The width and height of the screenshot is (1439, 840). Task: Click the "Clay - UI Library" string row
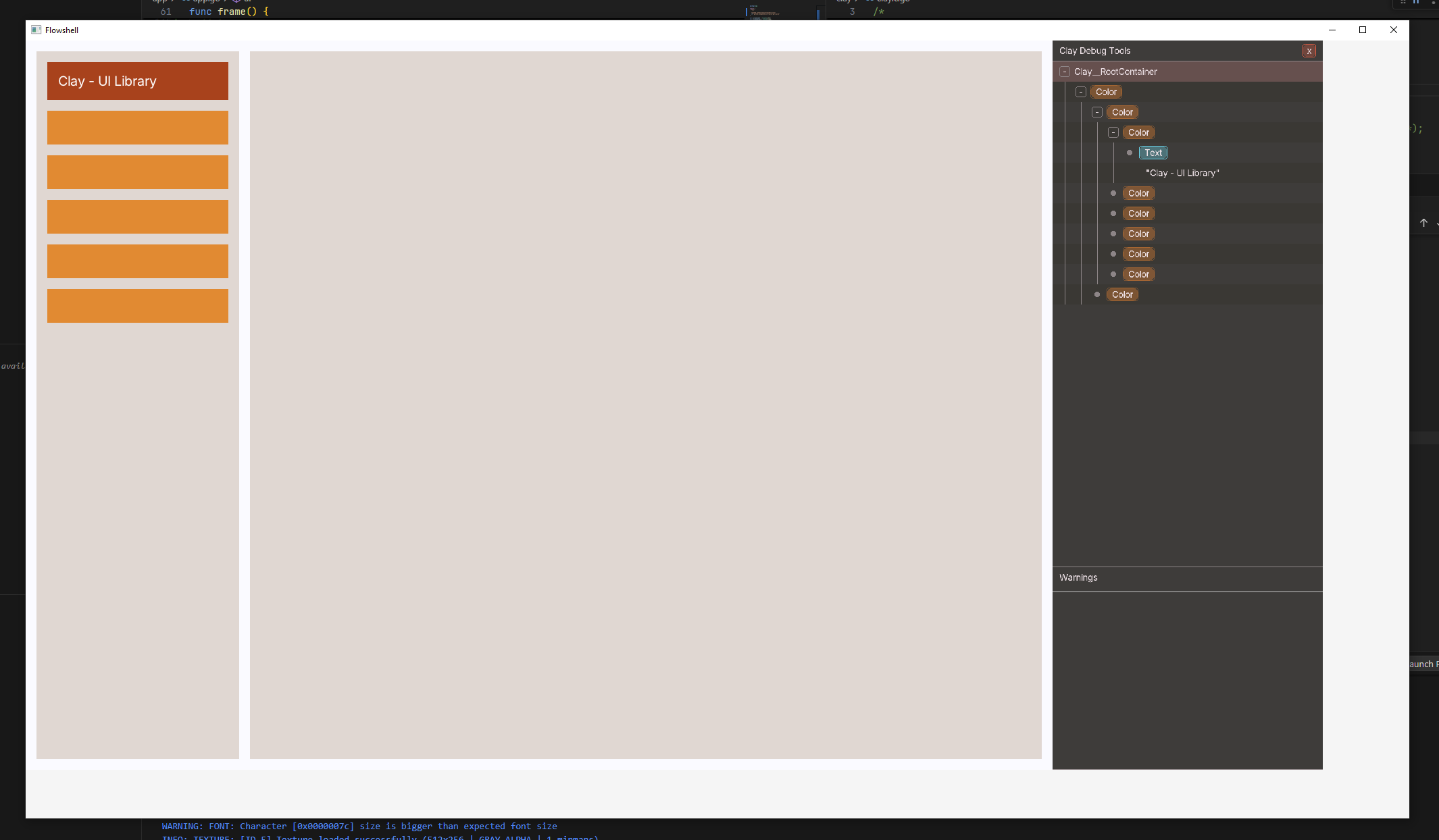coord(1182,173)
